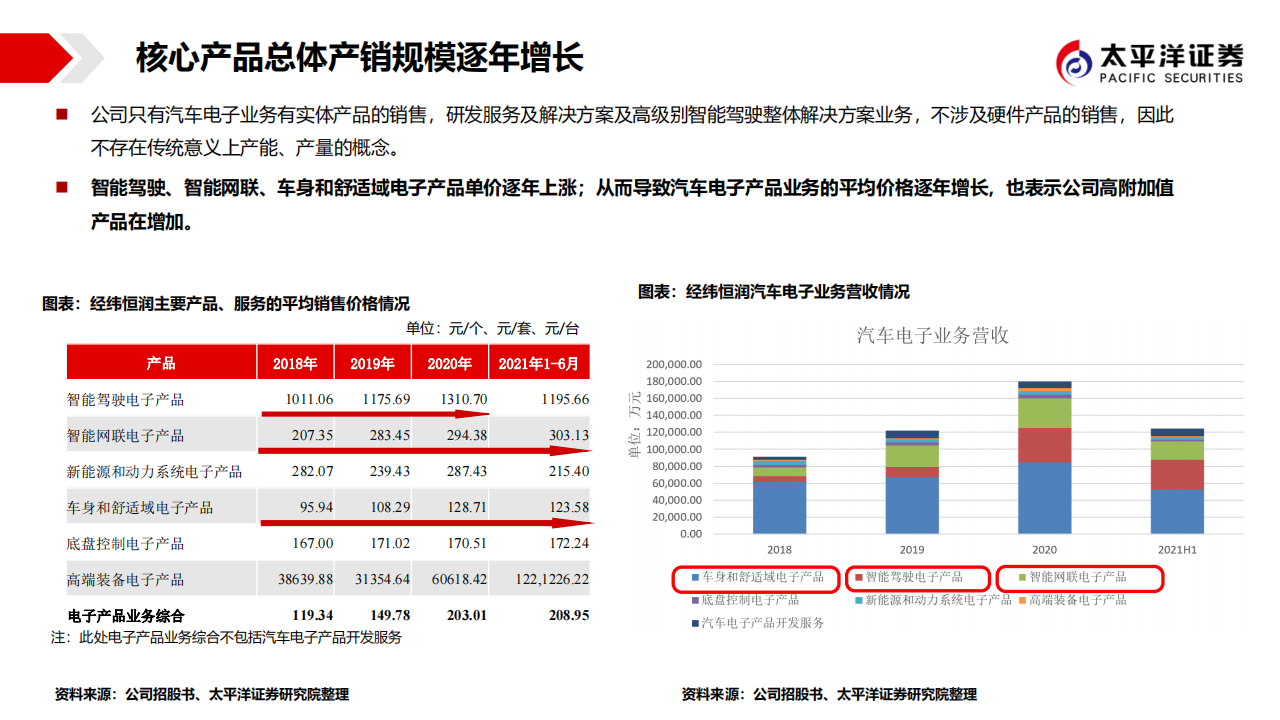This screenshot has height=720, width=1280.
Task: Click table cell value 283.45
Action: pyautogui.click(x=390, y=435)
